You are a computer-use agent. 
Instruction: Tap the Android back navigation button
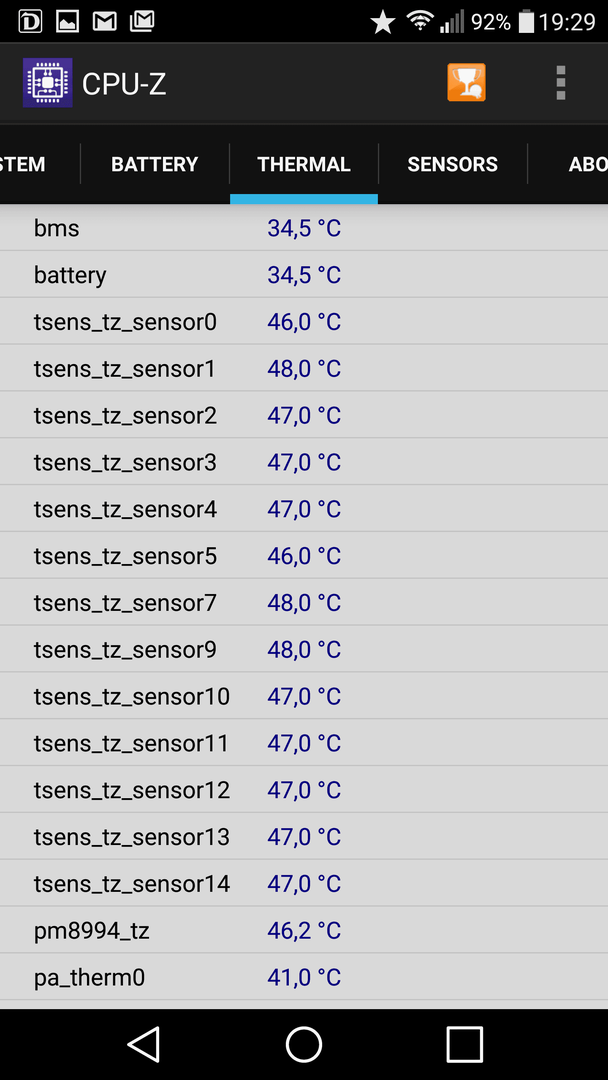pyautogui.click(x=144, y=1044)
